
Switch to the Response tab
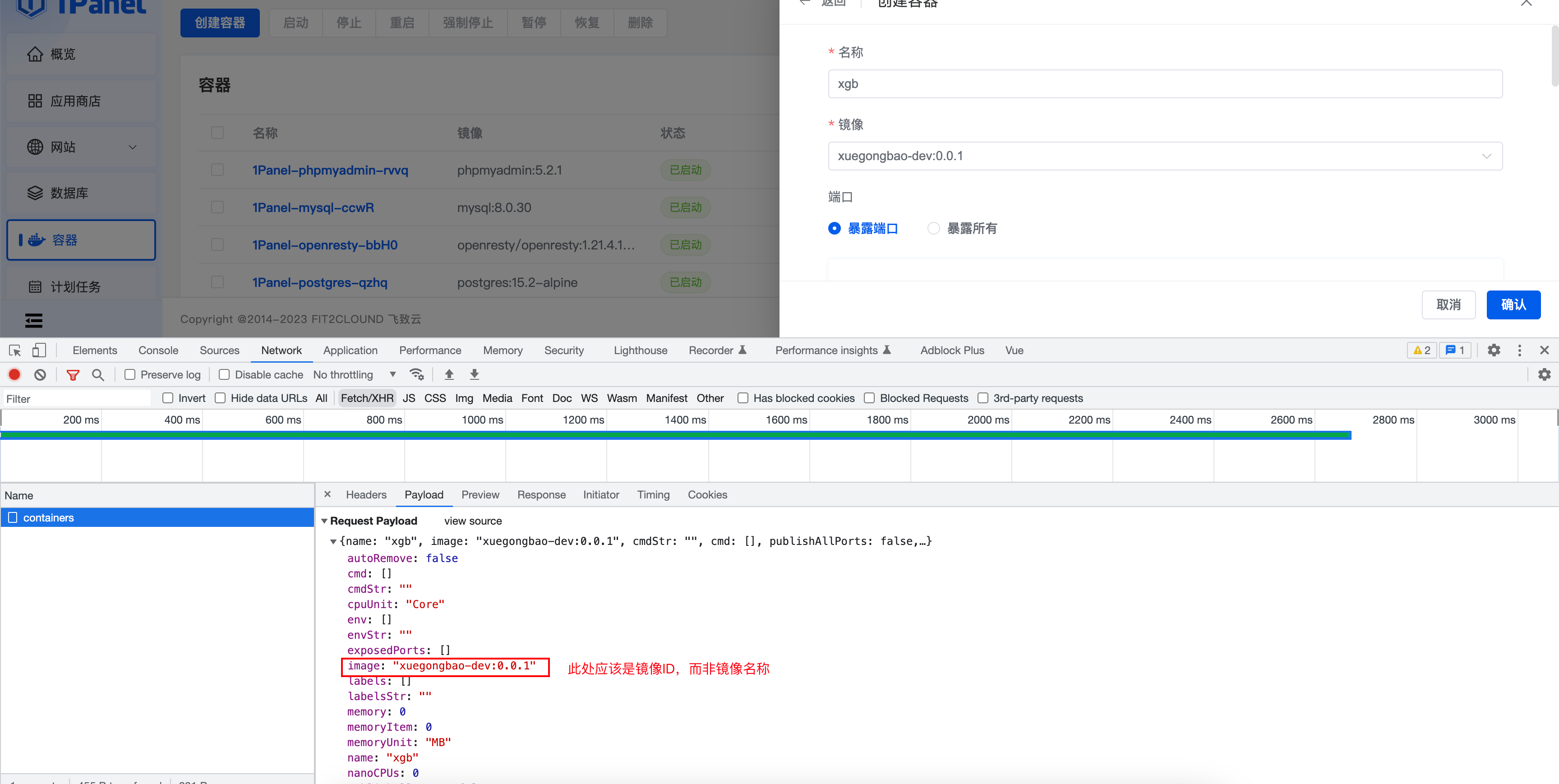(x=542, y=494)
